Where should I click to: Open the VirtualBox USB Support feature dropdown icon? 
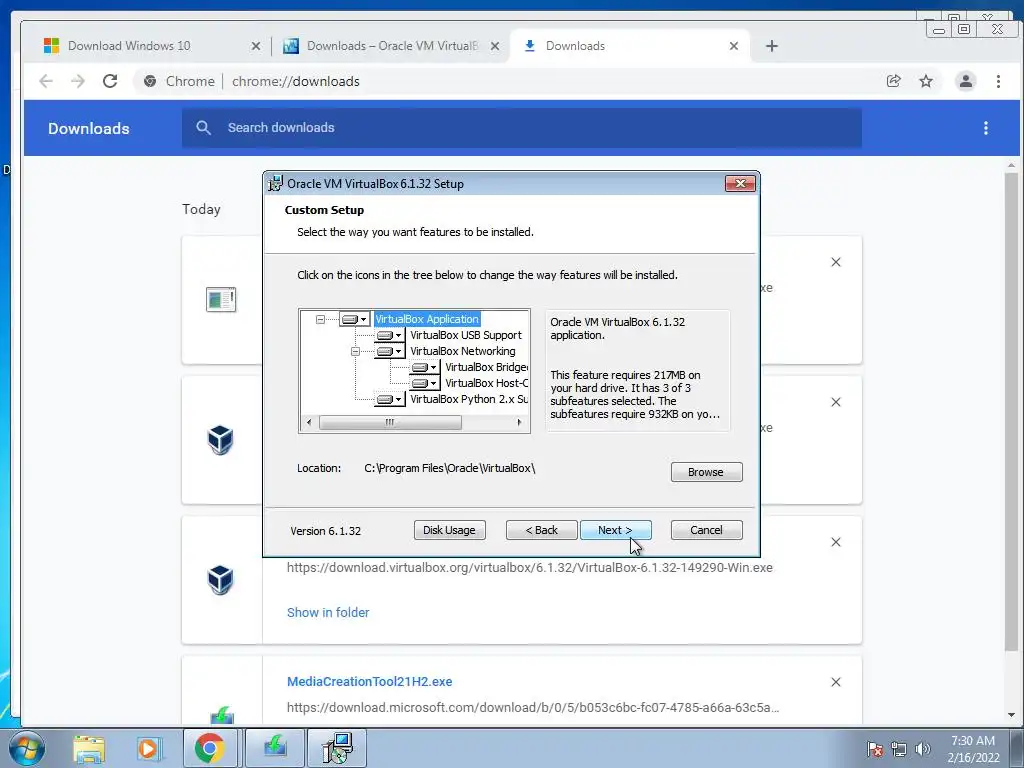[x=389, y=336]
